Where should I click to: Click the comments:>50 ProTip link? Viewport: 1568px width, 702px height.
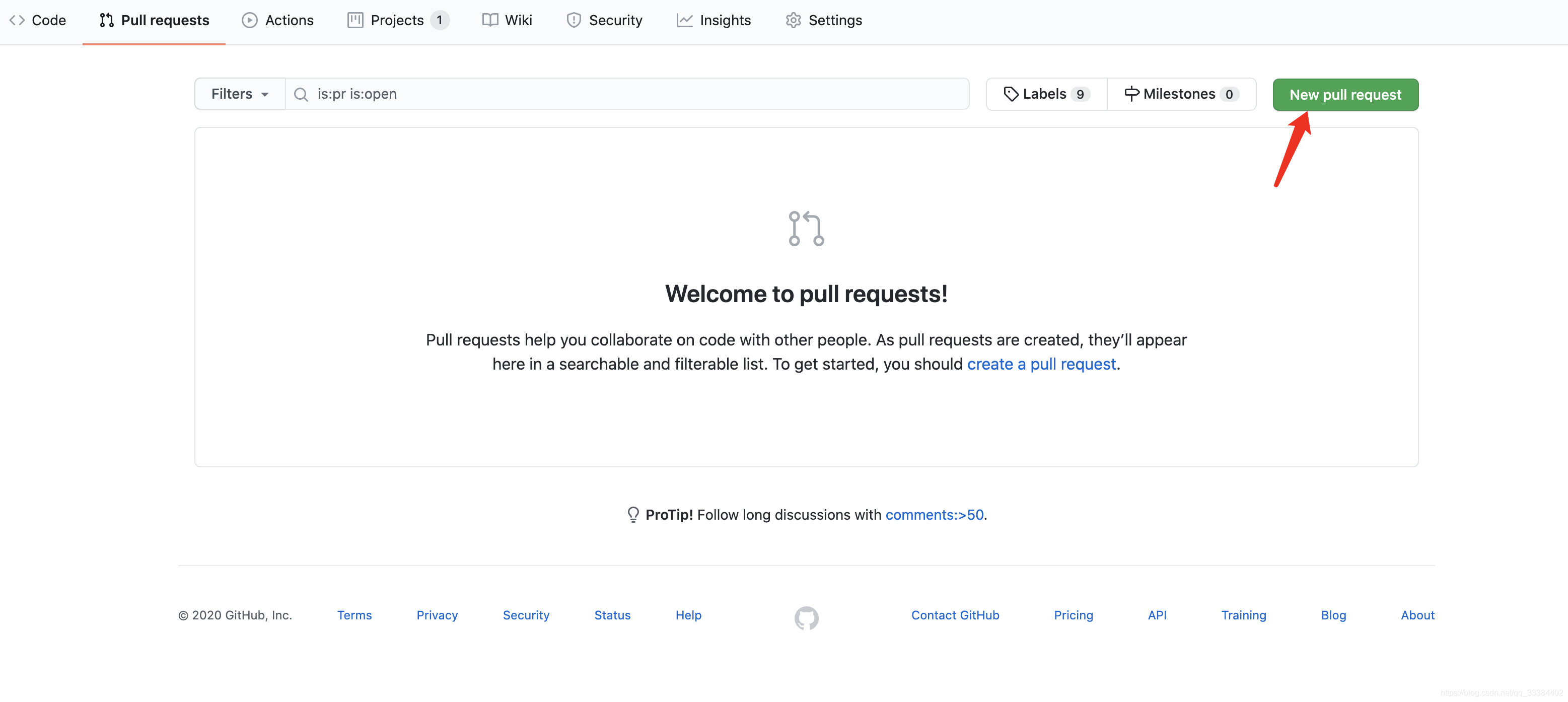tap(934, 515)
